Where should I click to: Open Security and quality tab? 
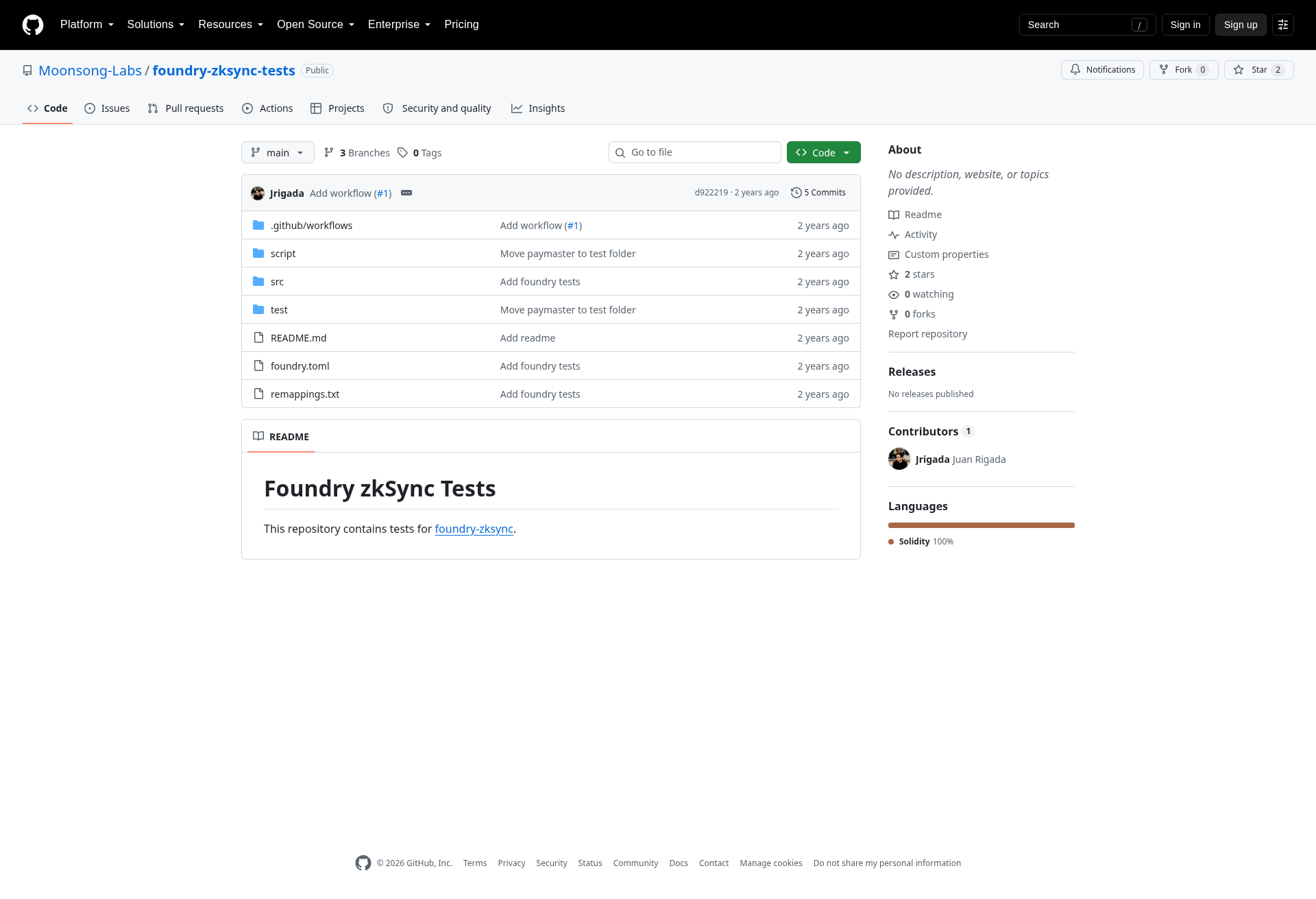tap(437, 108)
